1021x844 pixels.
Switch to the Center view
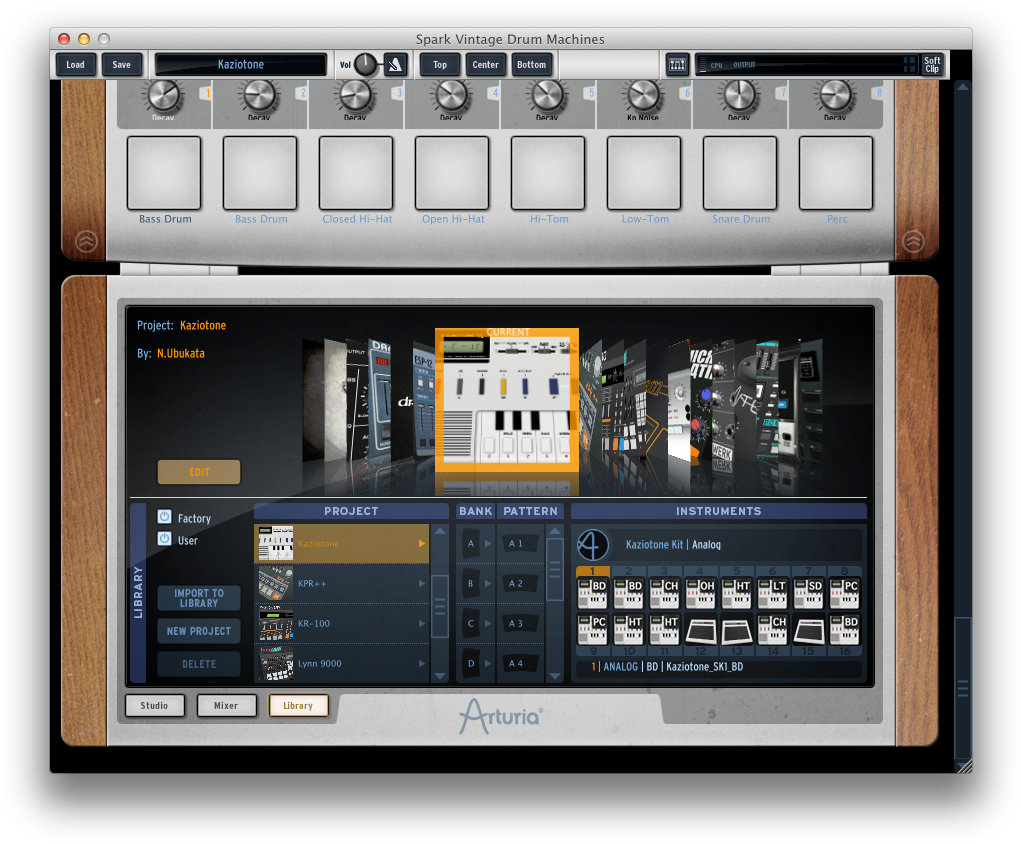click(x=485, y=64)
